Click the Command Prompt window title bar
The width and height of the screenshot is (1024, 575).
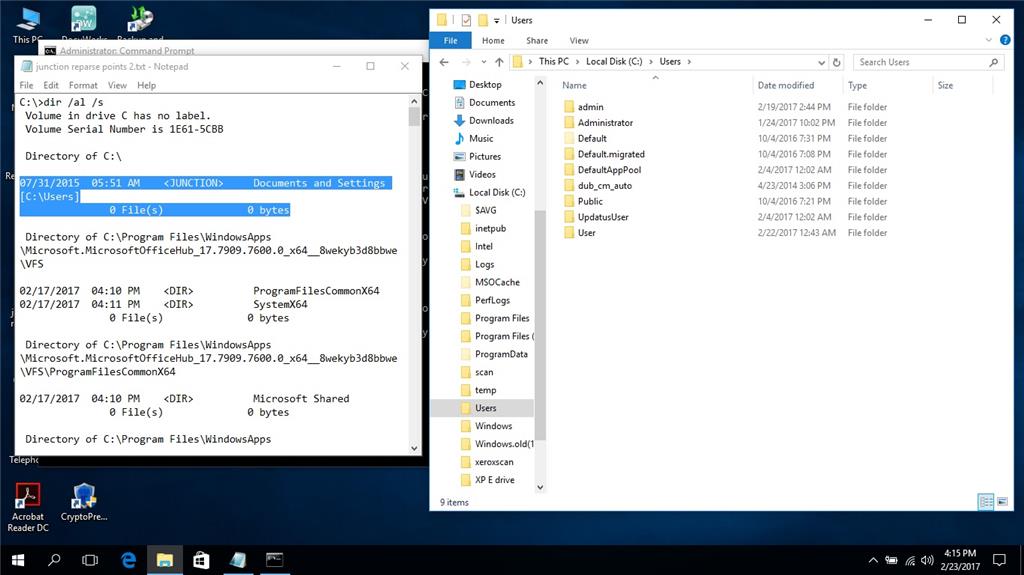235,50
